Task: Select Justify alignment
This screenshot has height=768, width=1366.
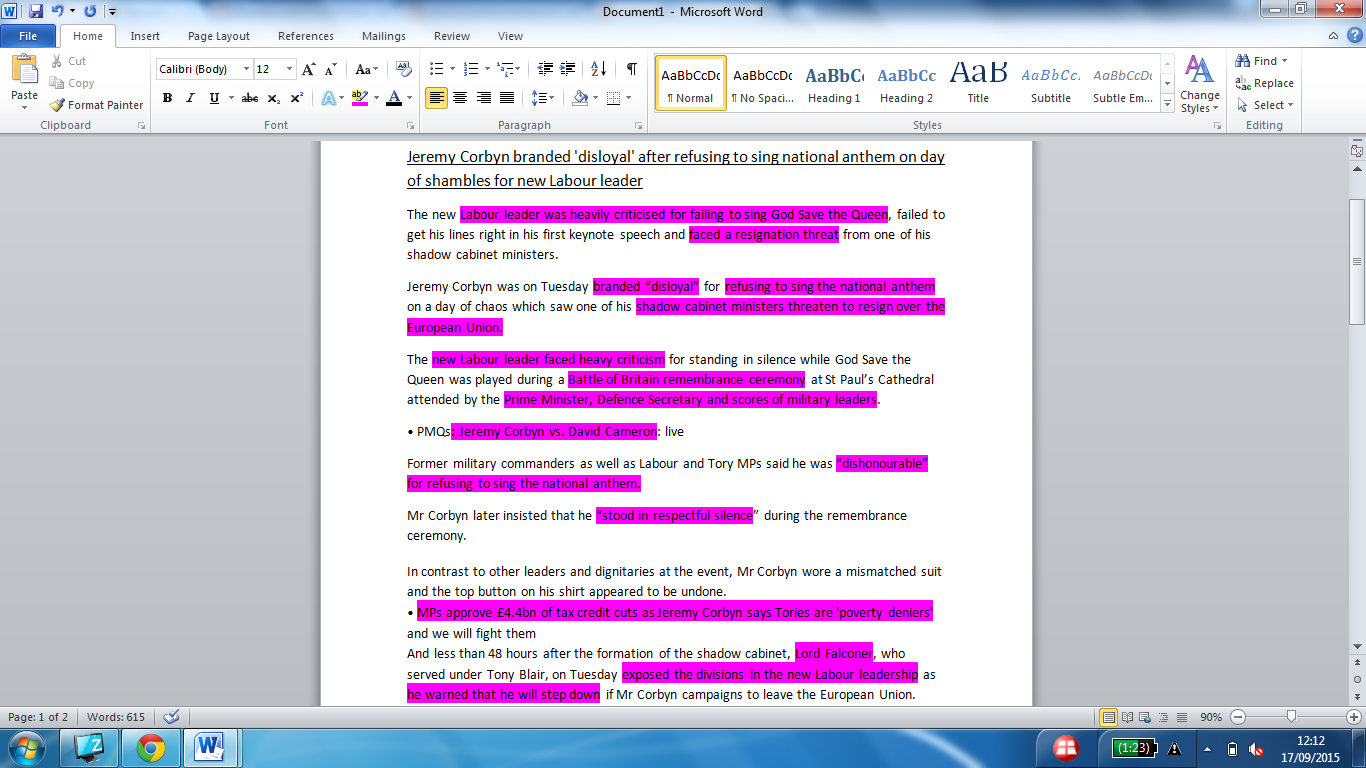Action: pyautogui.click(x=507, y=98)
